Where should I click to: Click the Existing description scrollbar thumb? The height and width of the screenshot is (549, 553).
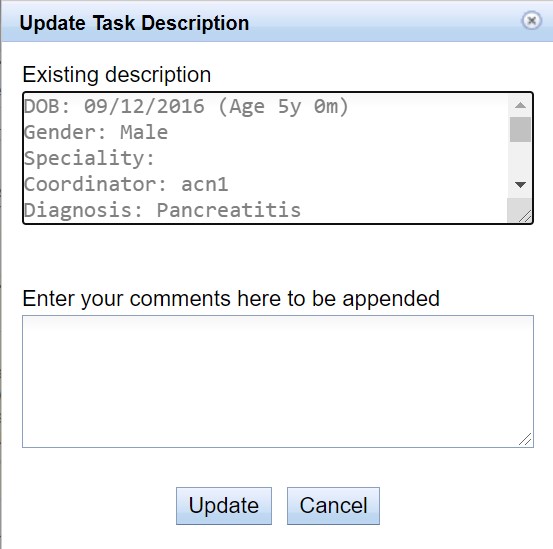(x=520, y=129)
